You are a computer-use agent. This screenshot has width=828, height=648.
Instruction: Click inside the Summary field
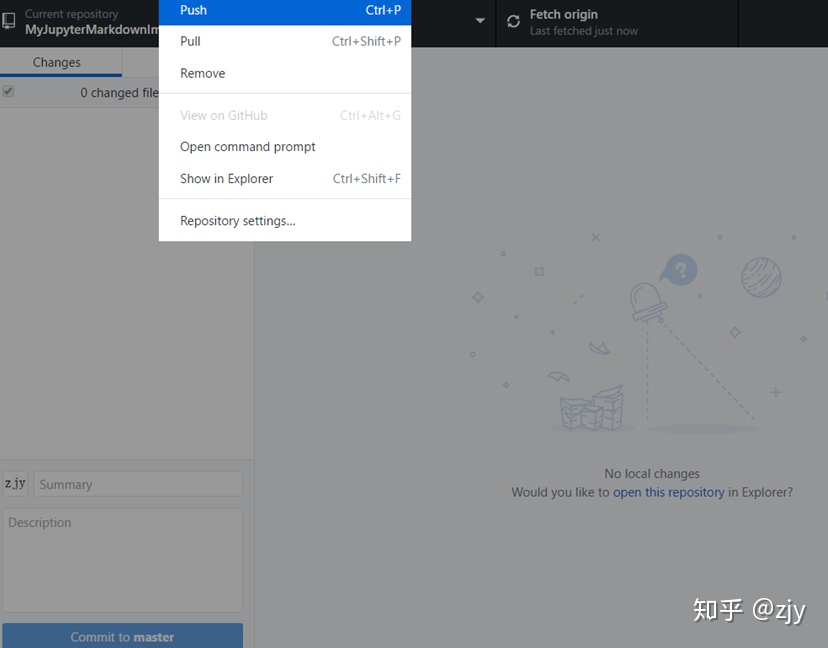137,483
